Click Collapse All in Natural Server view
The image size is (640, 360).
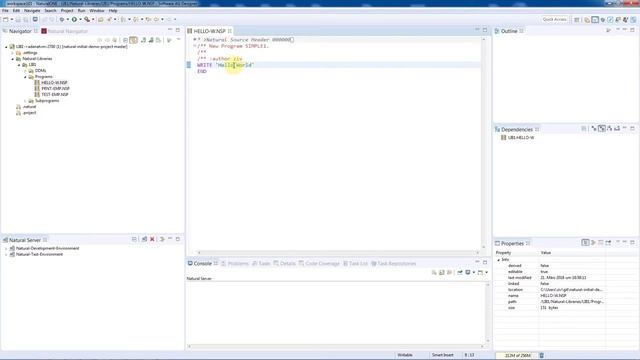pyautogui.click(x=134, y=239)
